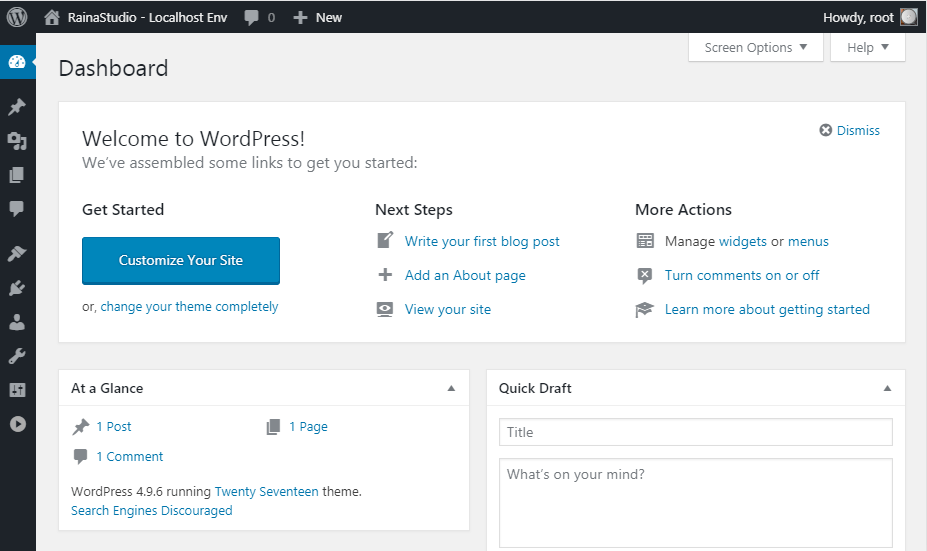Click the home icon beside RainaStudio
The height and width of the screenshot is (551, 927).
(x=52, y=18)
